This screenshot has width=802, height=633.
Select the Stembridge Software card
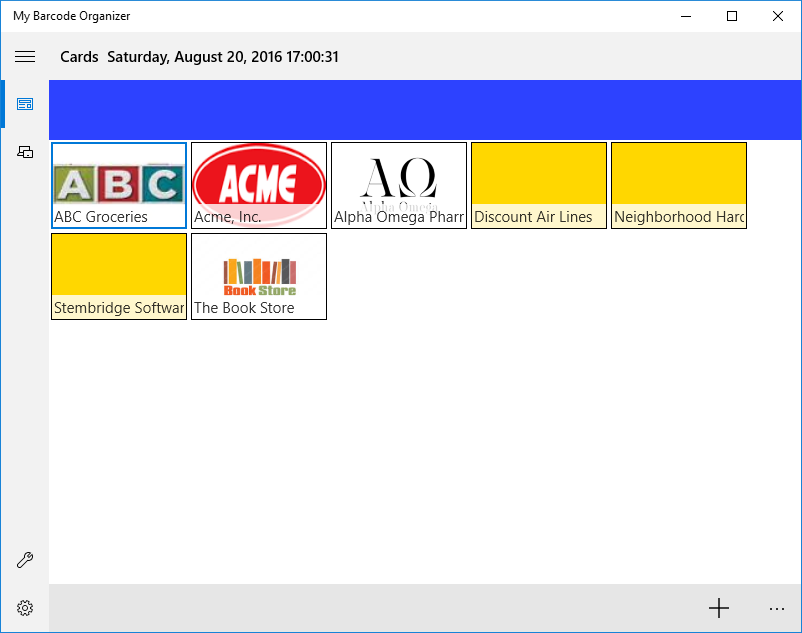click(x=119, y=277)
